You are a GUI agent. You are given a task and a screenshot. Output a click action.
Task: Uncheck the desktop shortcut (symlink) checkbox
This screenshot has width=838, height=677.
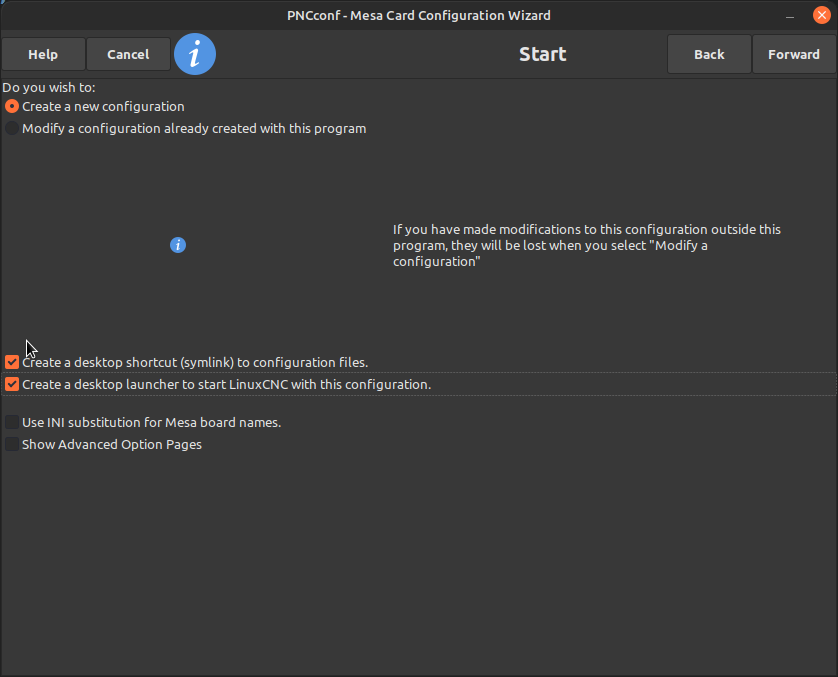point(12,362)
